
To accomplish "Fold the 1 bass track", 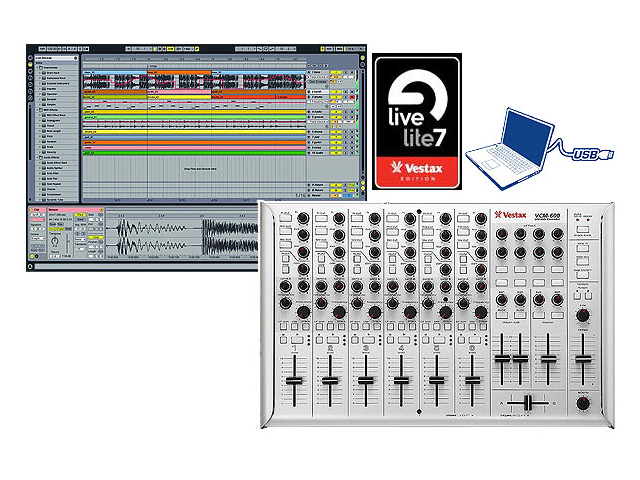I will click(309, 72).
